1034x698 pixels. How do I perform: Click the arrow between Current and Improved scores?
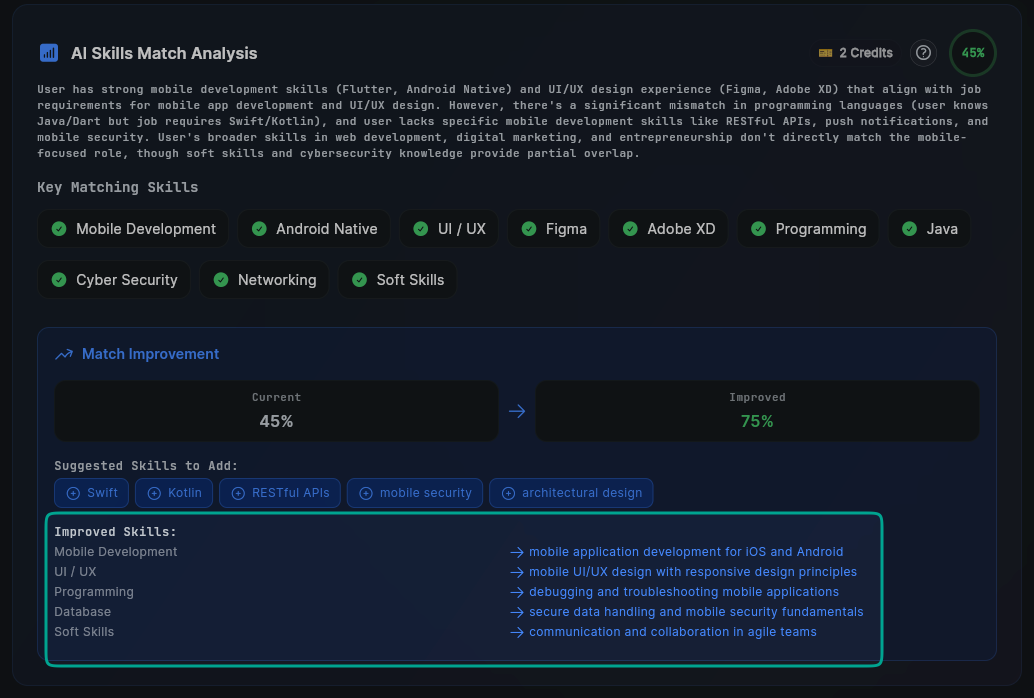pyautogui.click(x=517, y=410)
